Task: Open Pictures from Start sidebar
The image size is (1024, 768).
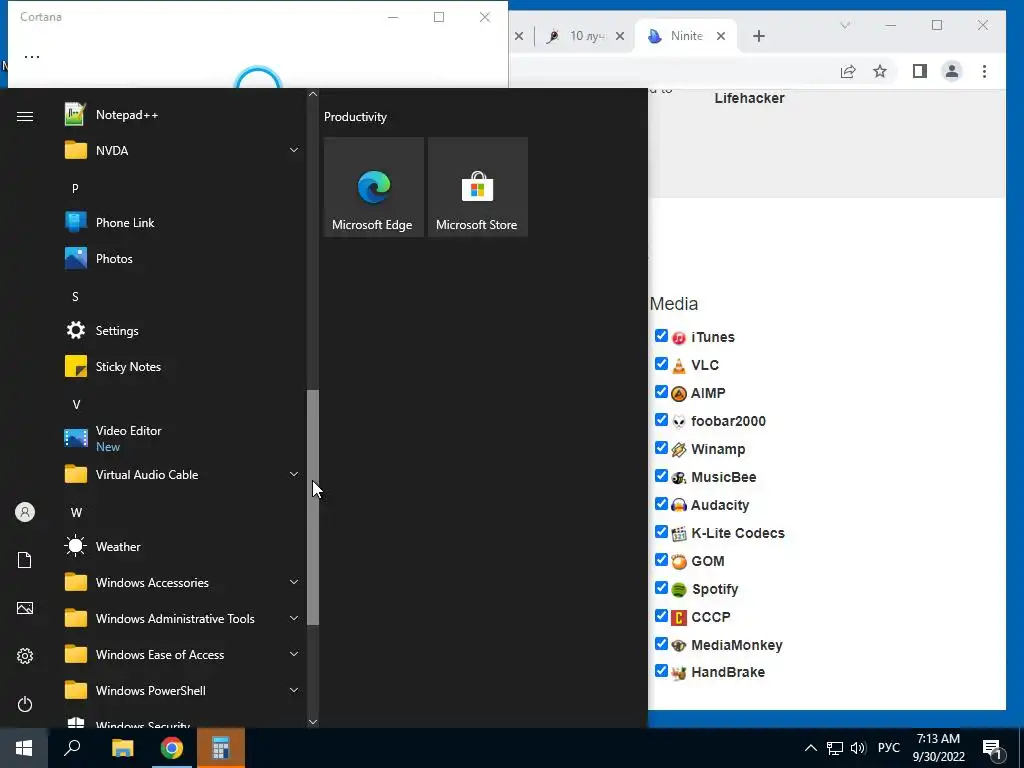Action: [x=25, y=608]
